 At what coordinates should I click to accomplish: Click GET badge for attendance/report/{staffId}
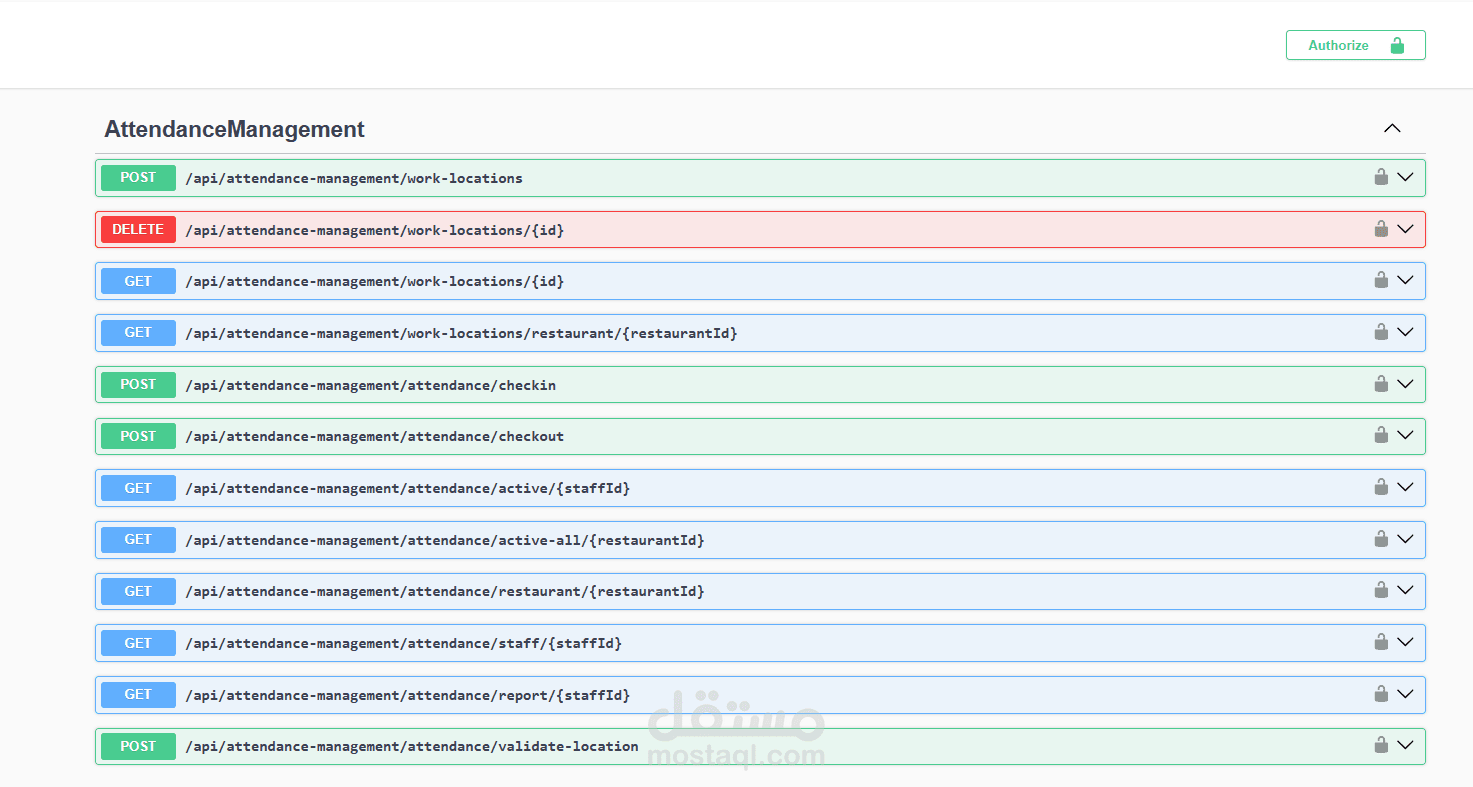(x=138, y=694)
